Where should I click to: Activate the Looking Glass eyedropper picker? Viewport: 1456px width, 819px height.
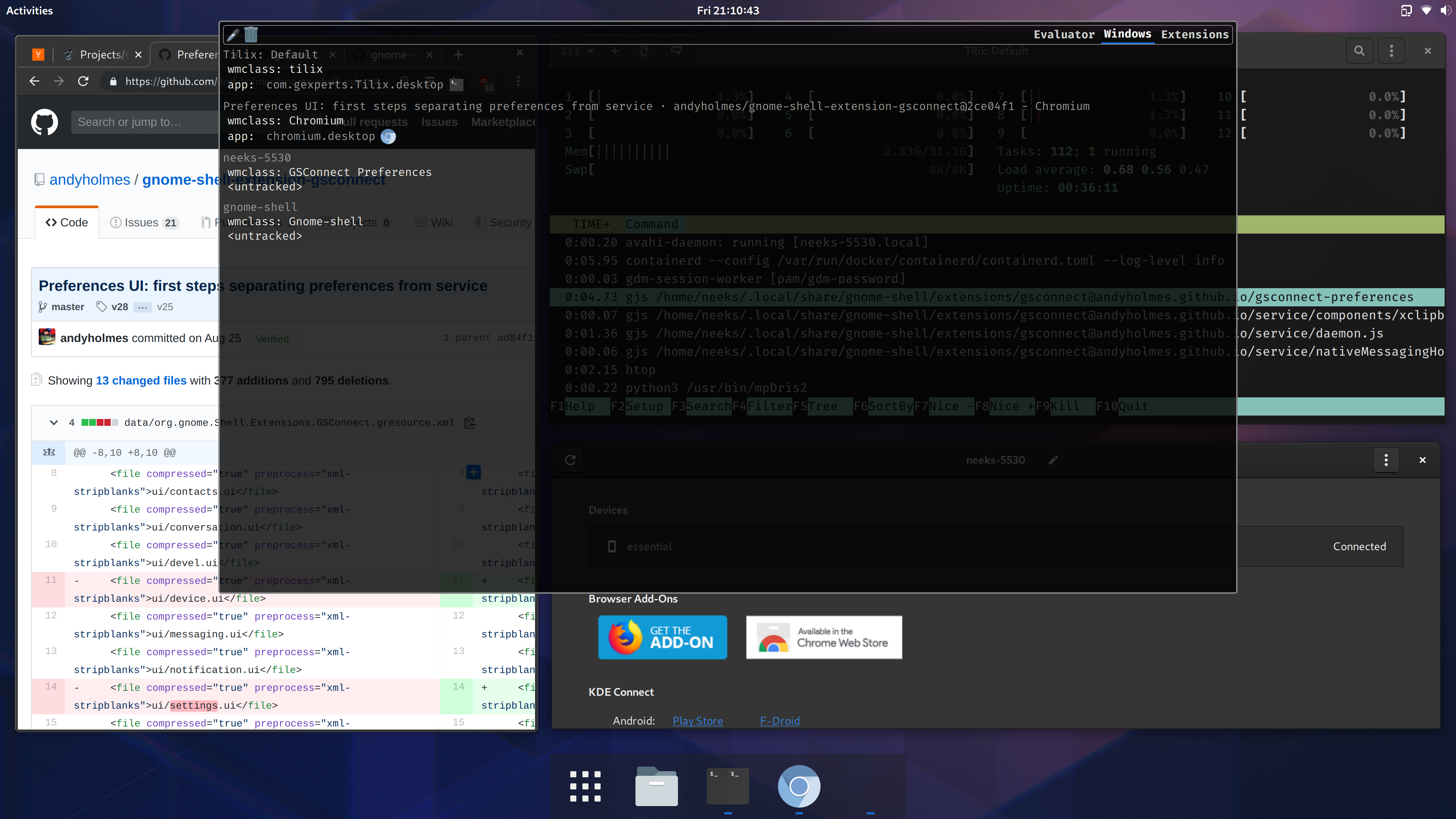[232, 35]
